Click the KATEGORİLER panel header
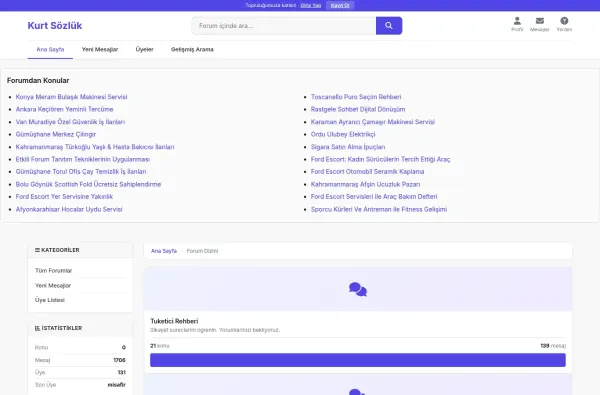The image size is (600, 395). (x=80, y=250)
